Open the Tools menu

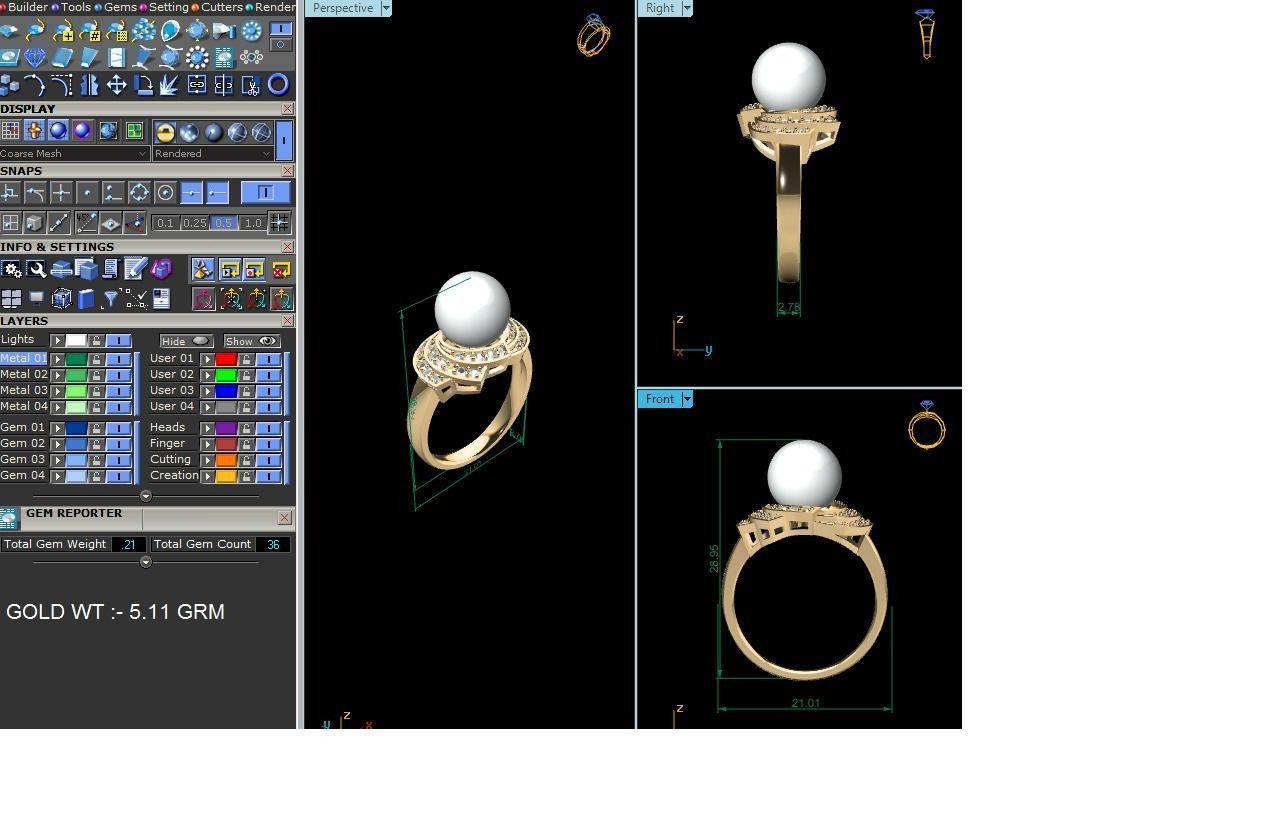pos(75,7)
